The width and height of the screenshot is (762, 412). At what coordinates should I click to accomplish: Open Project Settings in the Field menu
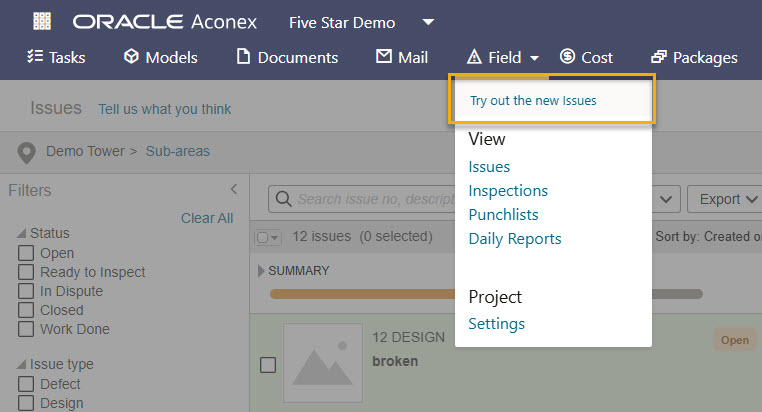pos(497,324)
